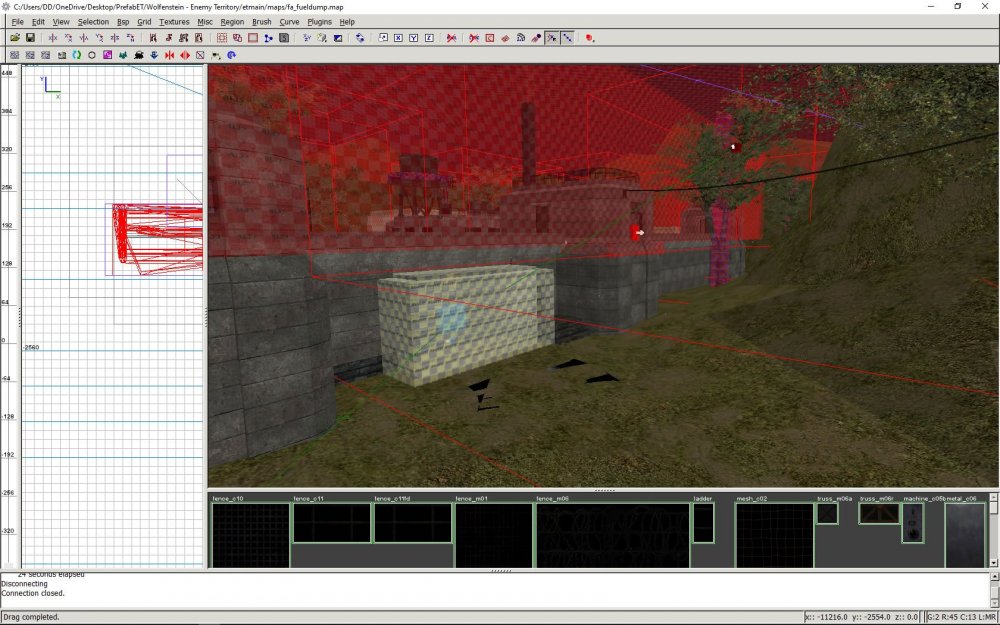The image size is (1000, 625).
Task: Click the x-axis Rotate icon
Action: [x=68, y=38]
